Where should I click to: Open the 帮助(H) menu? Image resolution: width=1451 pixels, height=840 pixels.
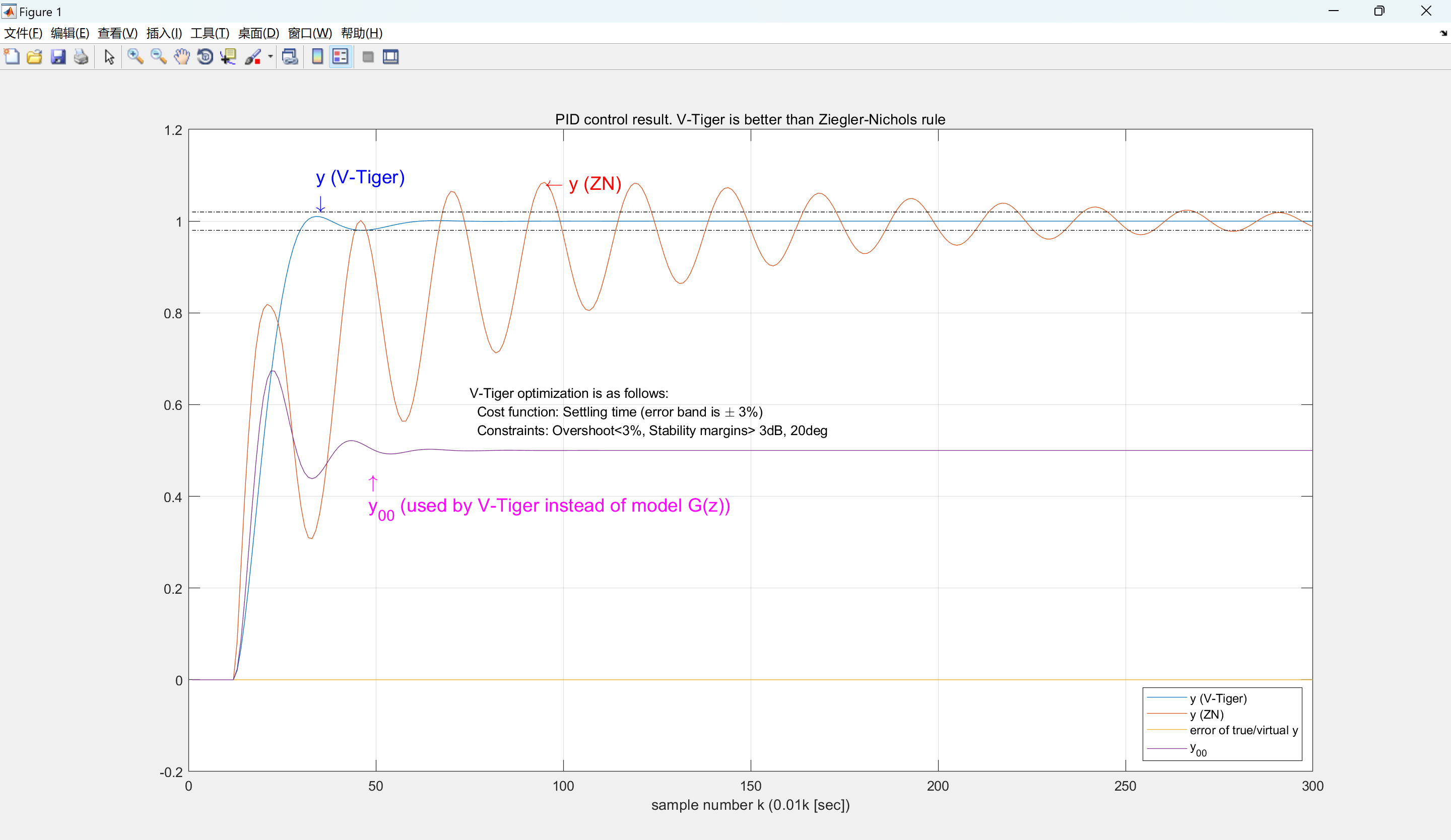pos(361,33)
